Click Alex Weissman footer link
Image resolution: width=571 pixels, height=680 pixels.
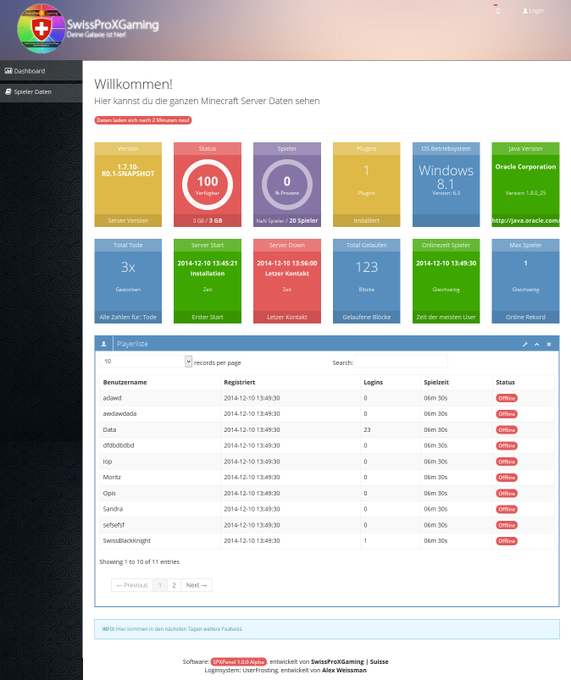coord(344,670)
